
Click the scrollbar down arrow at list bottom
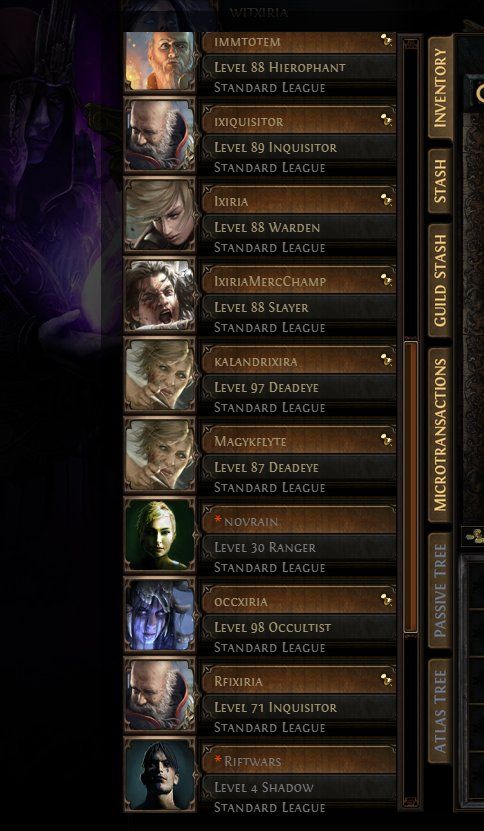(410, 802)
